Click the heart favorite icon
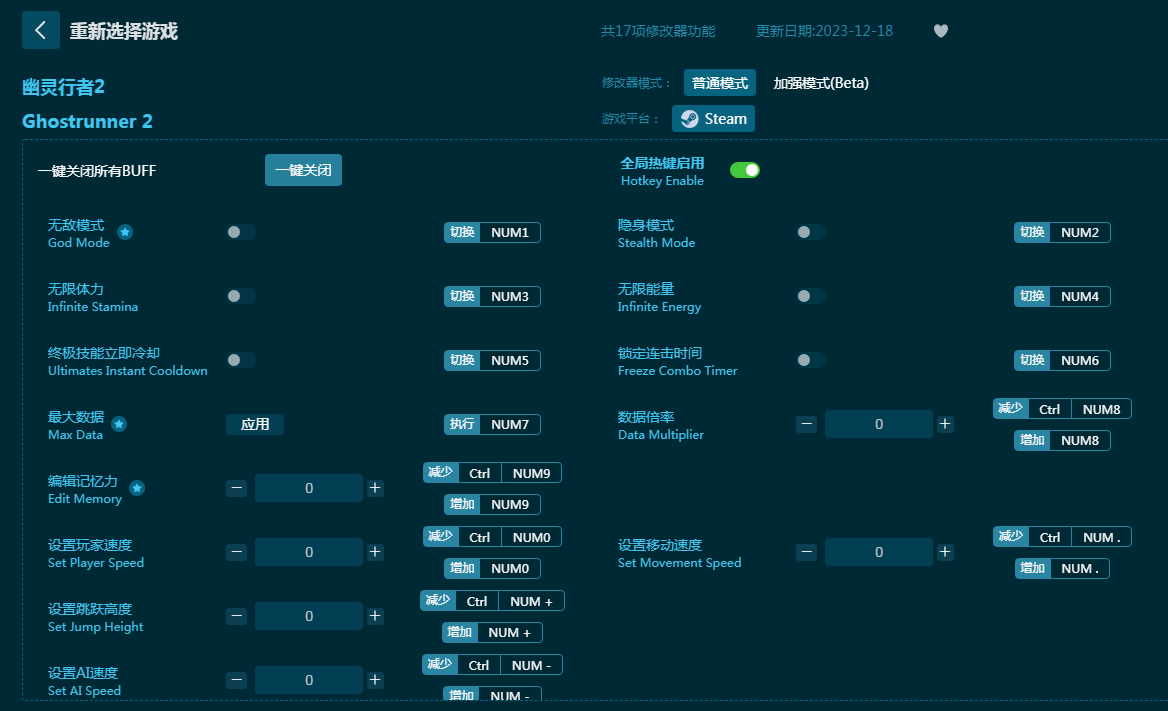Viewport: 1168px width, 711px height. pos(941,31)
